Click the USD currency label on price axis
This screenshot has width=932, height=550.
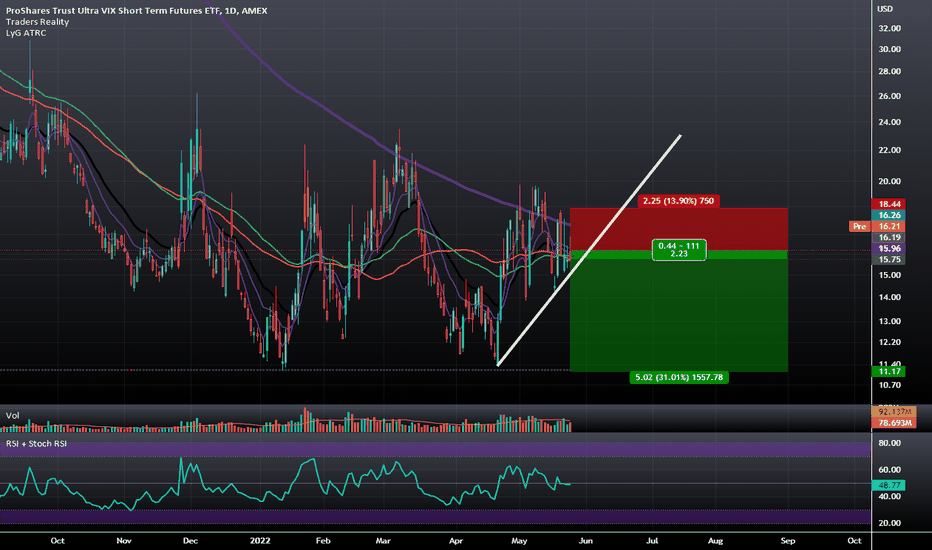[x=885, y=9]
